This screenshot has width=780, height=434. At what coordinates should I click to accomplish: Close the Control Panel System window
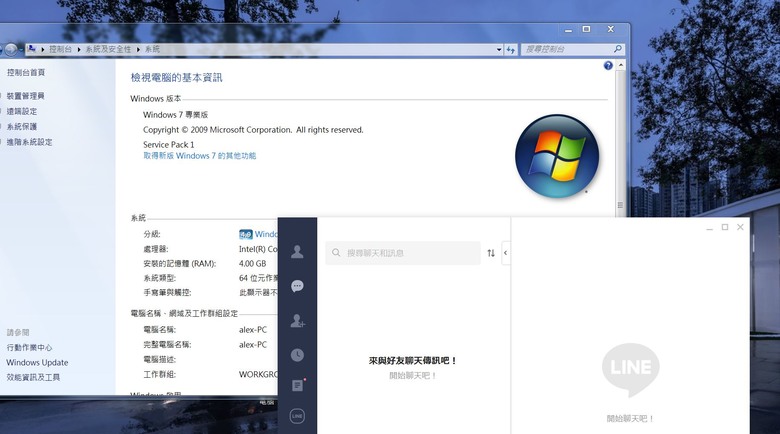611,29
